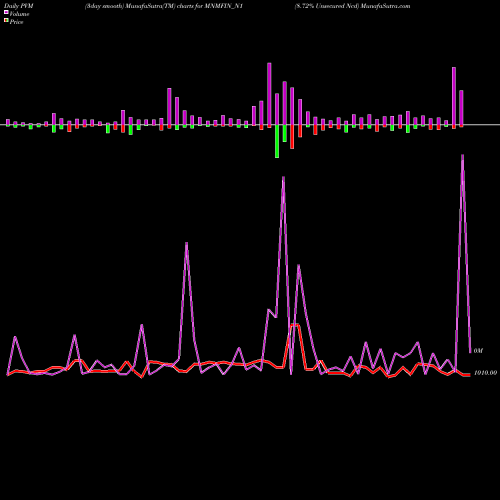Click the magenta Volume legend swatch
500x500 pixels.
pos(6,13)
